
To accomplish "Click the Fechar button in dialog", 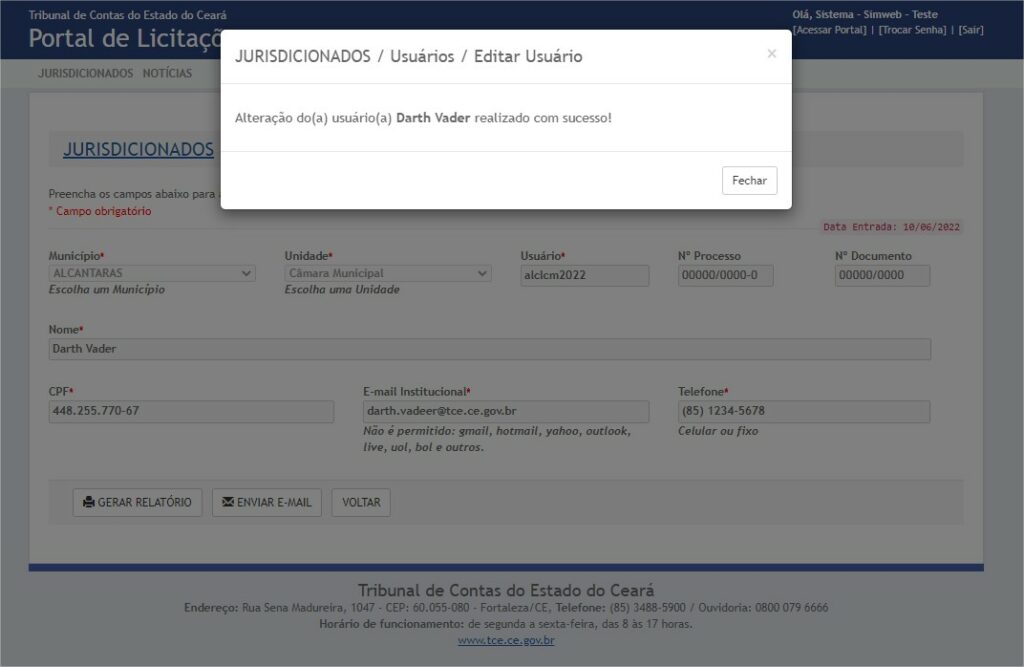I will pos(749,181).
